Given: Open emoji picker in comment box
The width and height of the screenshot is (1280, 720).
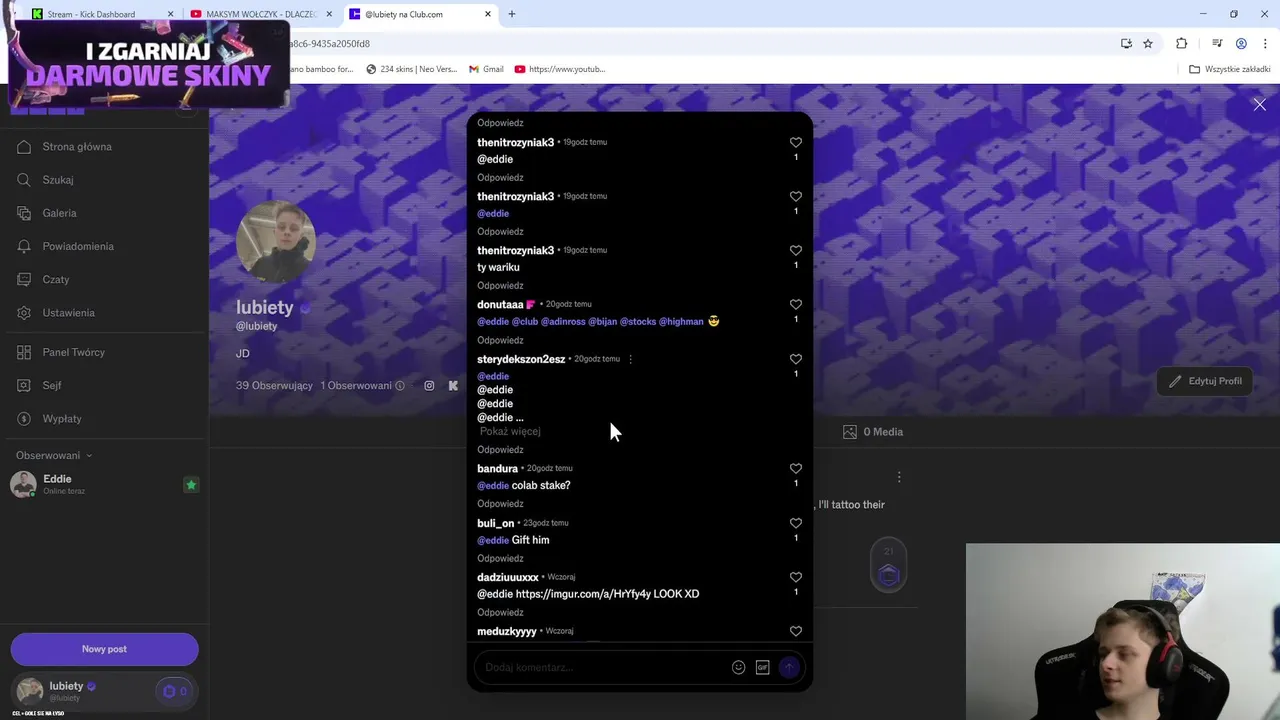Looking at the screenshot, I should [738, 667].
